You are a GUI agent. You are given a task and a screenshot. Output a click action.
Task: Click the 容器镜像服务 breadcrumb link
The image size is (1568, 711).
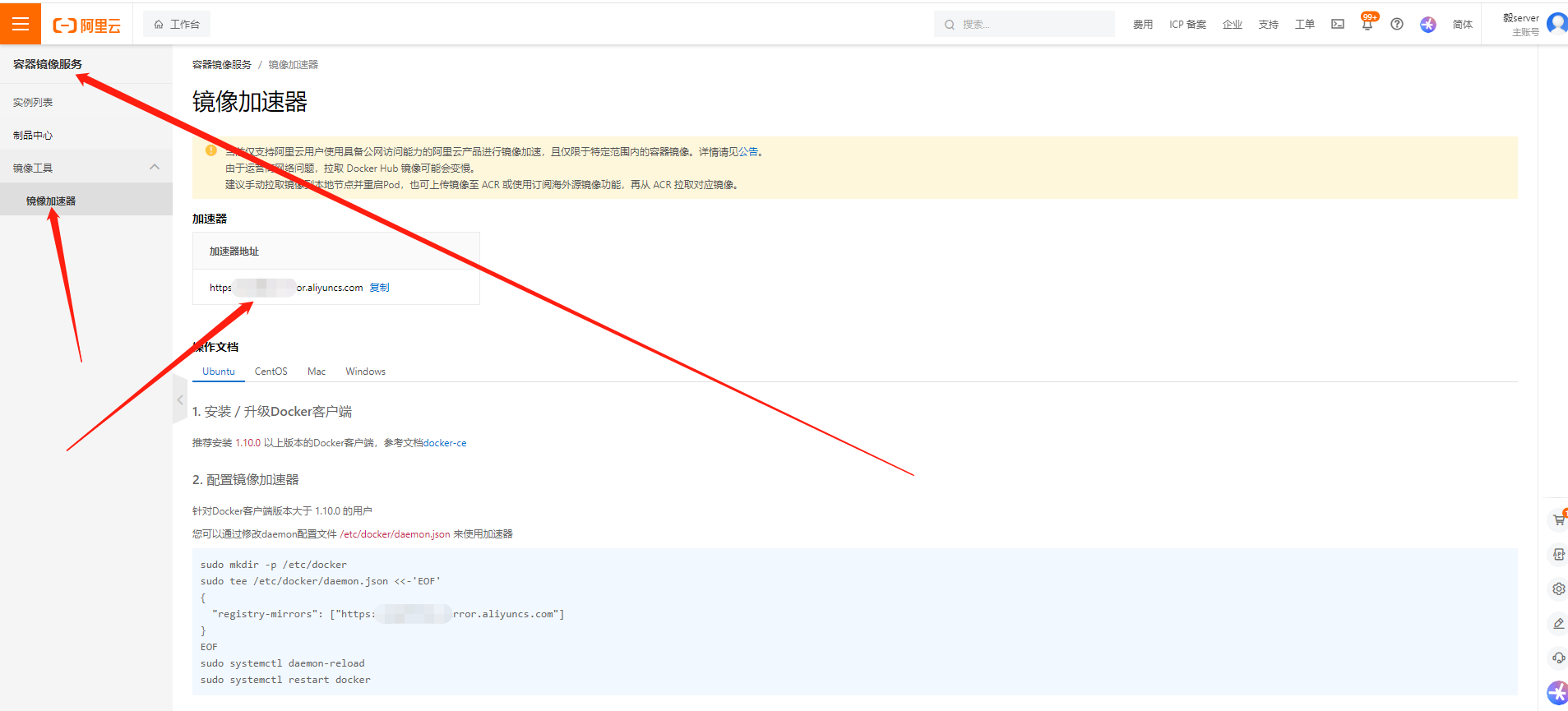coord(222,64)
